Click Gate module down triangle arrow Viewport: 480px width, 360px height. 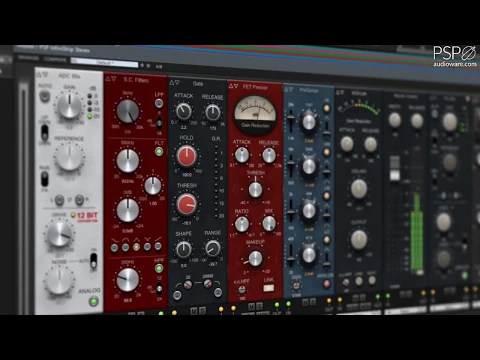tap(178, 82)
